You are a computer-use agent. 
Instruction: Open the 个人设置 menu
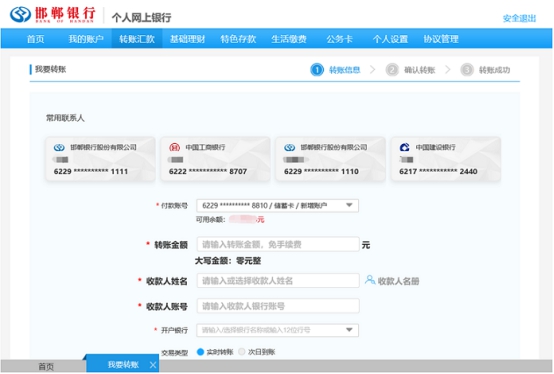[x=390, y=39]
